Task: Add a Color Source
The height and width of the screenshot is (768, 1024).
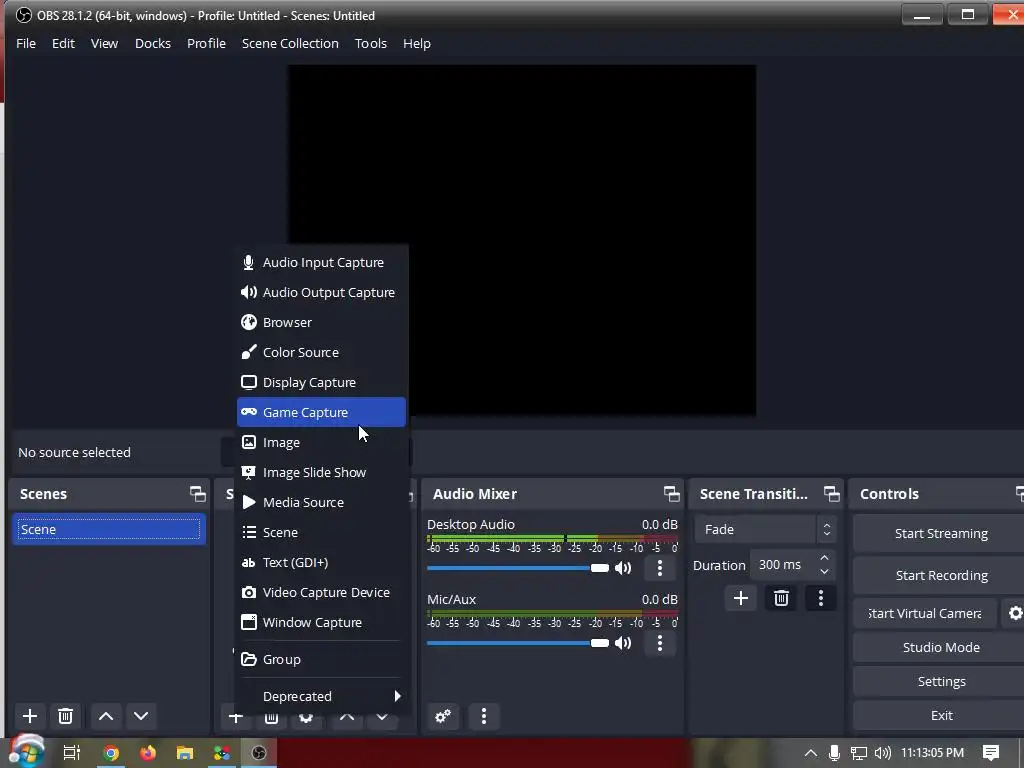Action: click(321, 353)
